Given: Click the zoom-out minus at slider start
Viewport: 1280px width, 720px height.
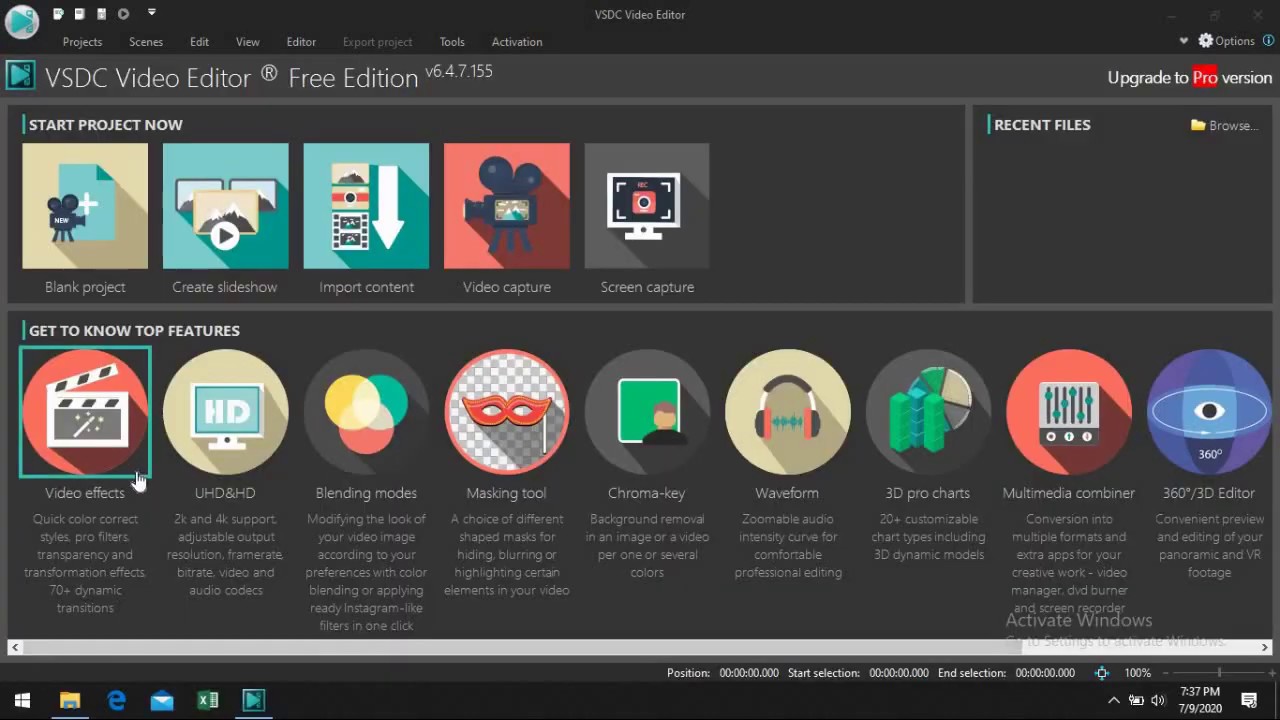Looking at the screenshot, I should point(1167,673).
